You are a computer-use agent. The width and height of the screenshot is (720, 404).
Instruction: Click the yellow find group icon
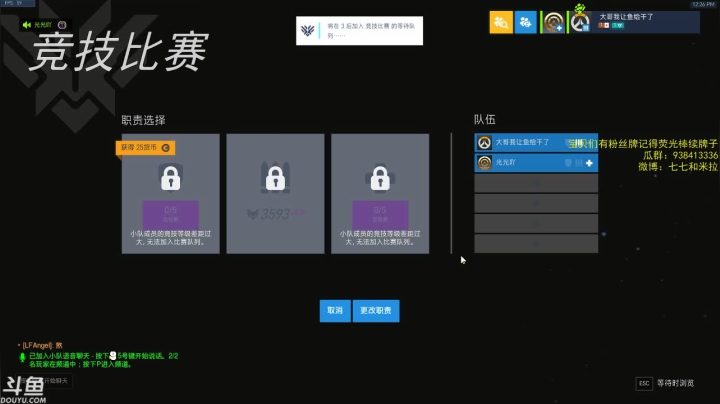[501, 22]
